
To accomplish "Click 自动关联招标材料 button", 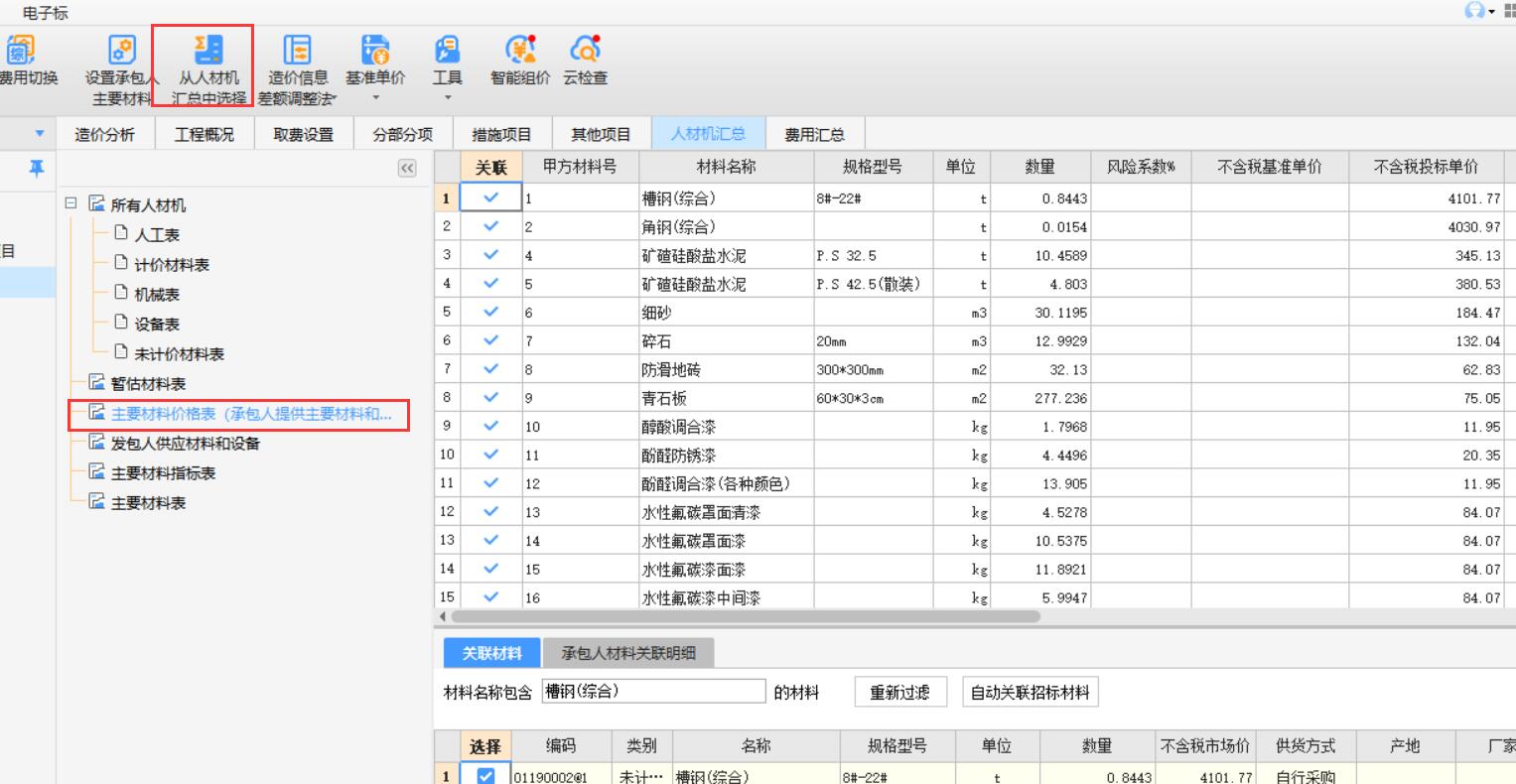I will (1030, 693).
